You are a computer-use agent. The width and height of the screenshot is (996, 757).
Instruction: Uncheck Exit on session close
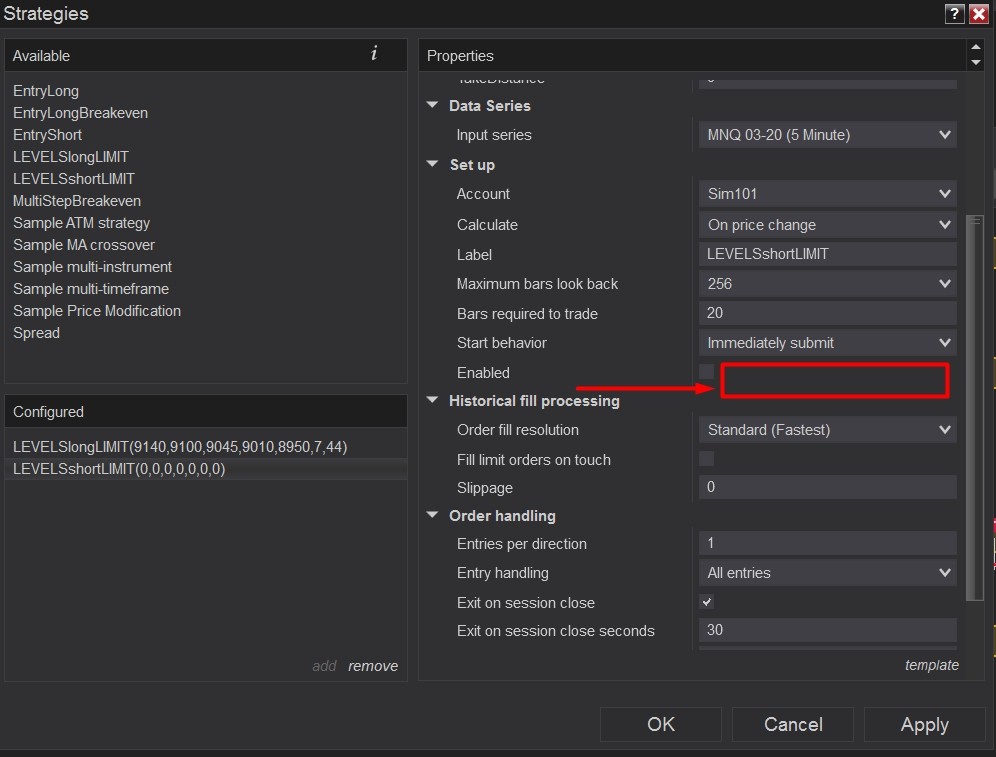click(706, 601)
